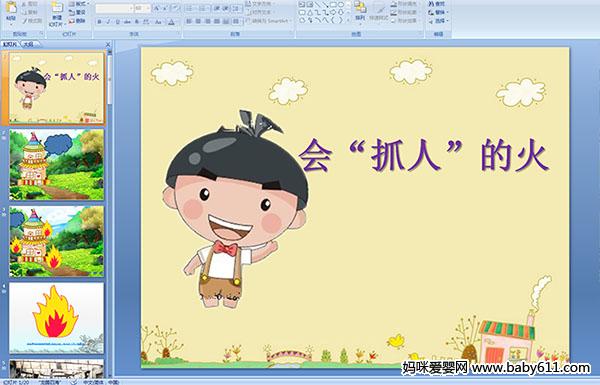Click the Convert to SmartArt button

[269, 21]
